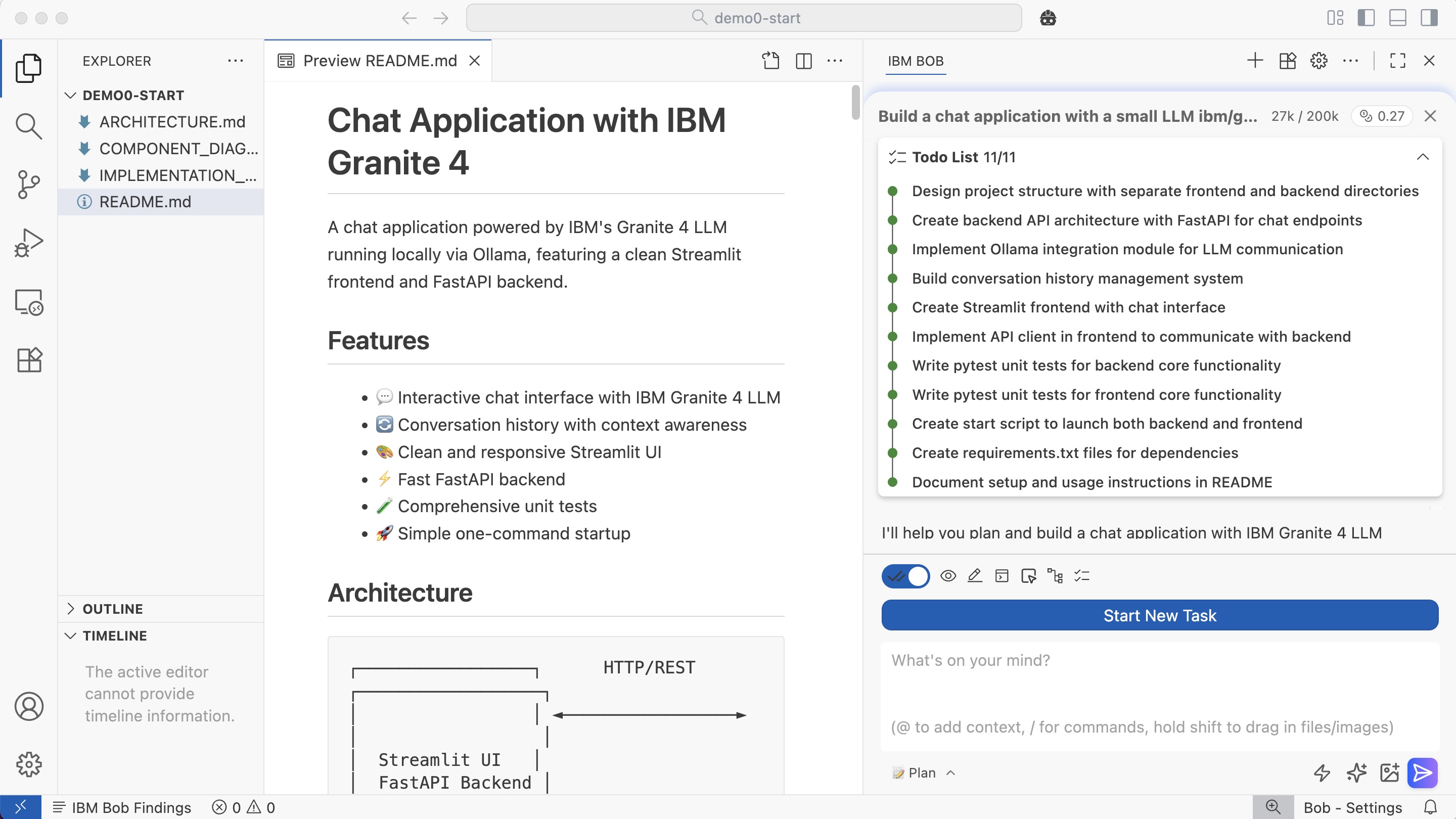1456x819 pixels.
Task: Collapse the Todo List panel
Action: (x=1423, y=157)
